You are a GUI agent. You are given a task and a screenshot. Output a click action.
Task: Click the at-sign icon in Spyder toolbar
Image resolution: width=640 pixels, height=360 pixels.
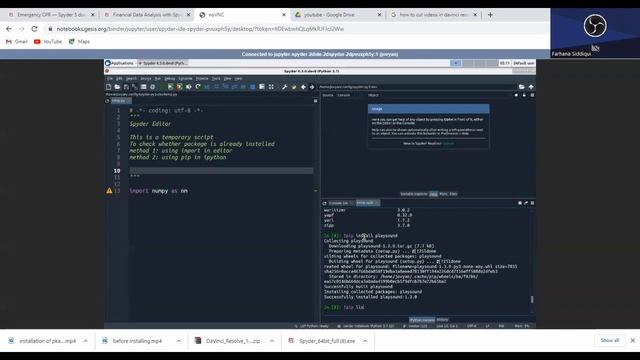point(153,87)
